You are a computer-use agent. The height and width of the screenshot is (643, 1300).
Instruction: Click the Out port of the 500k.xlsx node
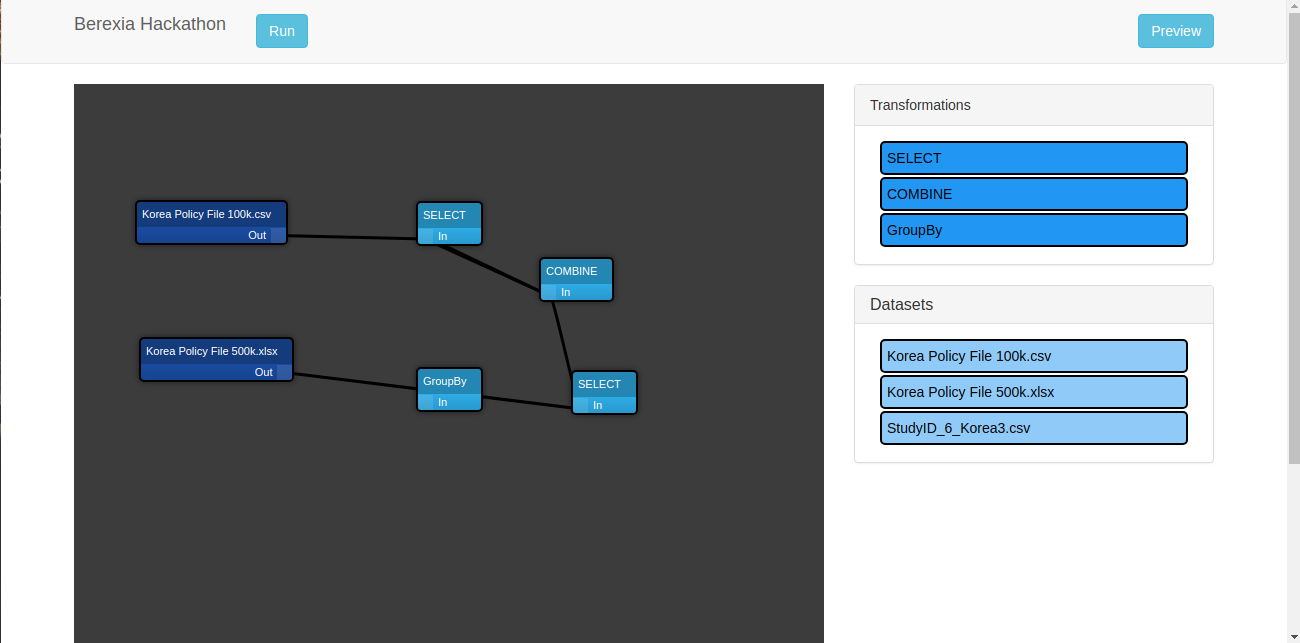pyautogui.click(x=284, y=372)
